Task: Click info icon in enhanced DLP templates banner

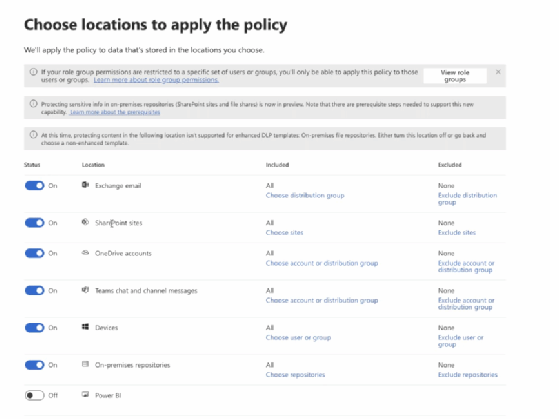Action: [x=33, y=135]
